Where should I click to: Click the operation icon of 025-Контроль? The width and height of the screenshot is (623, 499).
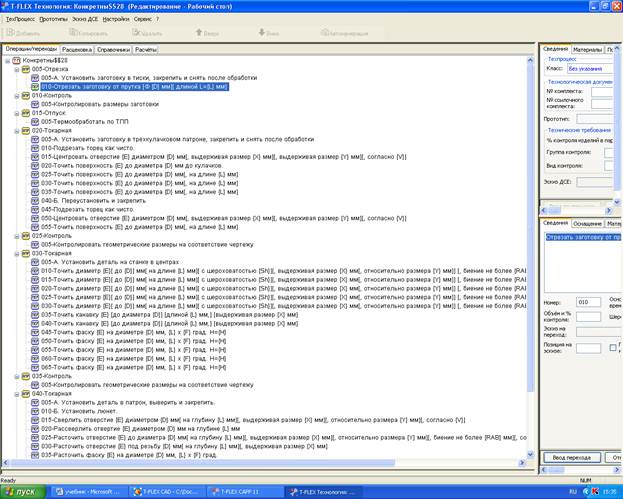(26, 236)
